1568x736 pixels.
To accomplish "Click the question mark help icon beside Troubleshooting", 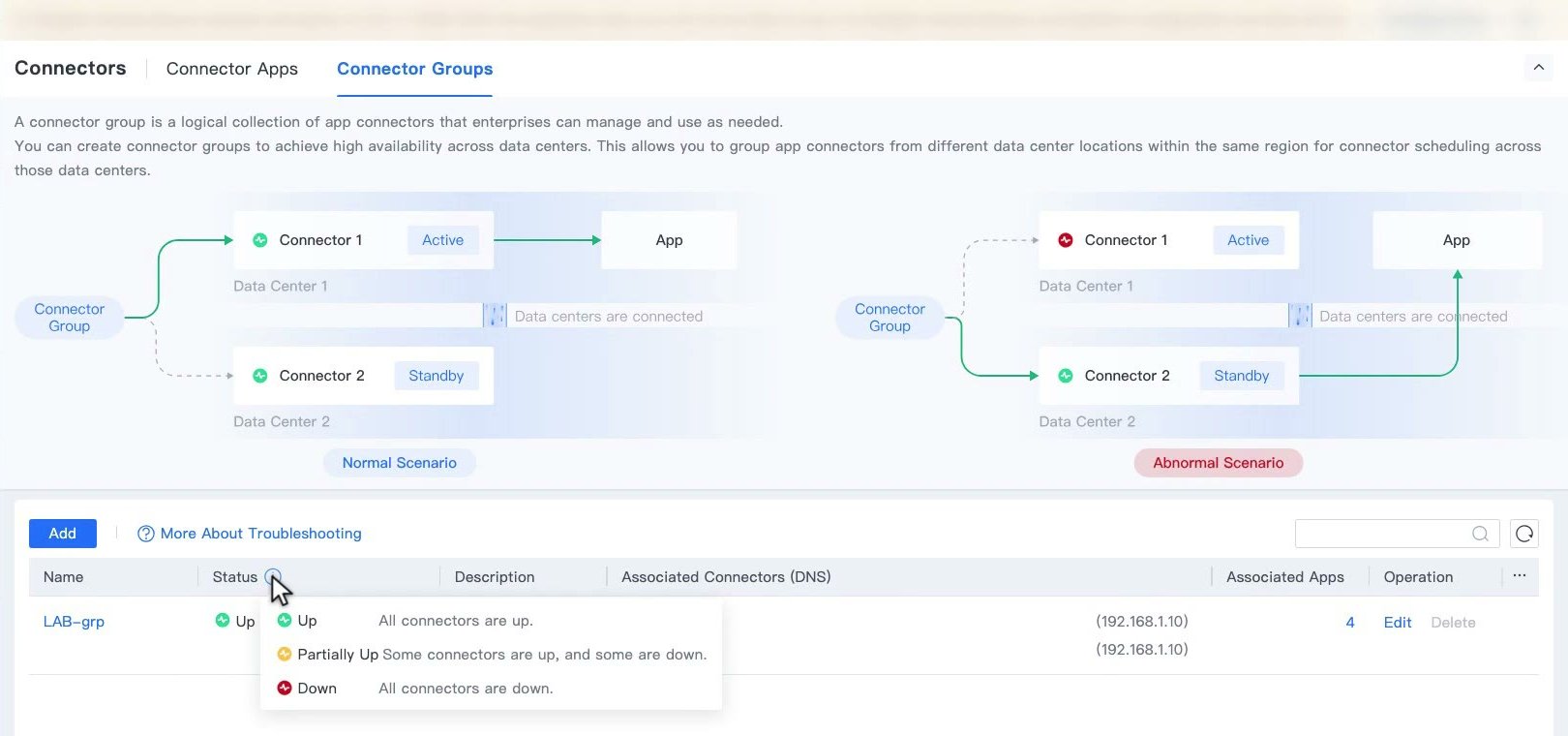I will click(x=146, y=534).
